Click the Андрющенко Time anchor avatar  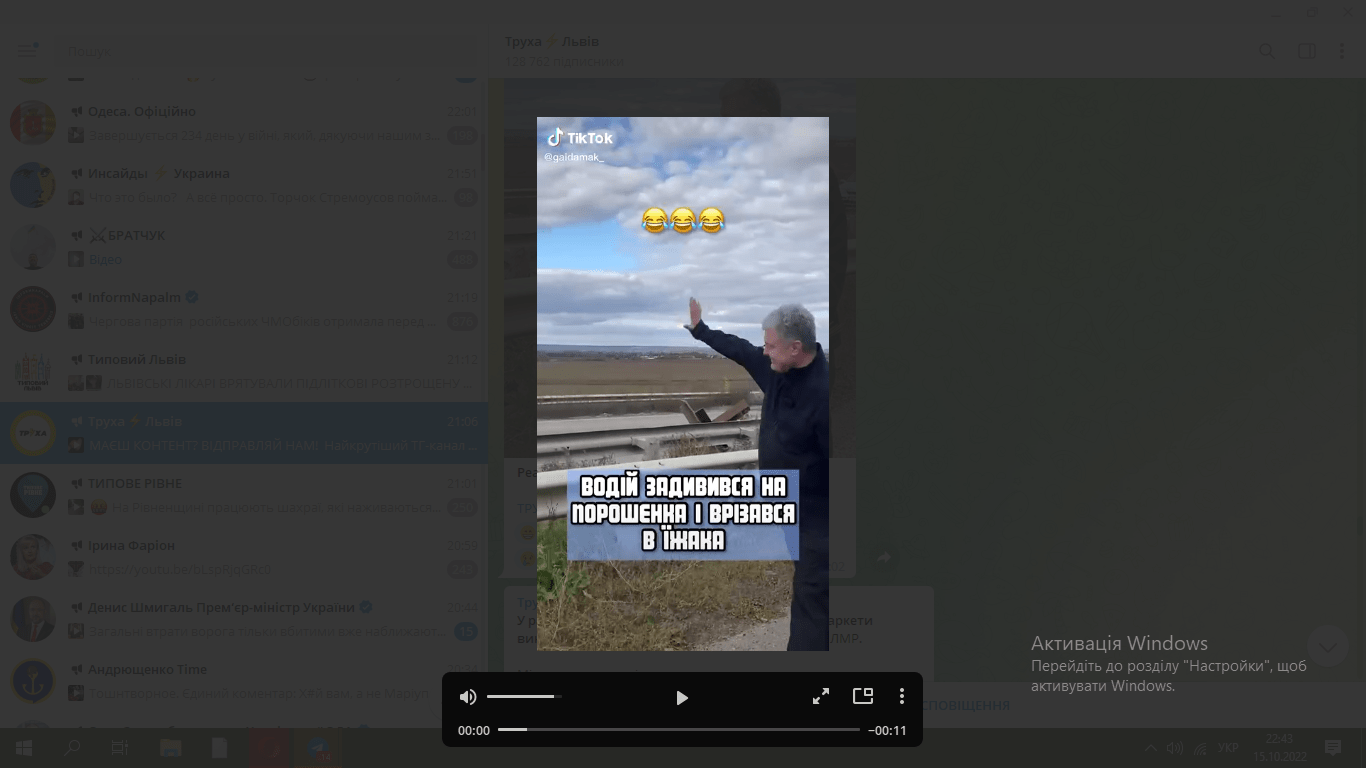(x=33, y=681)
